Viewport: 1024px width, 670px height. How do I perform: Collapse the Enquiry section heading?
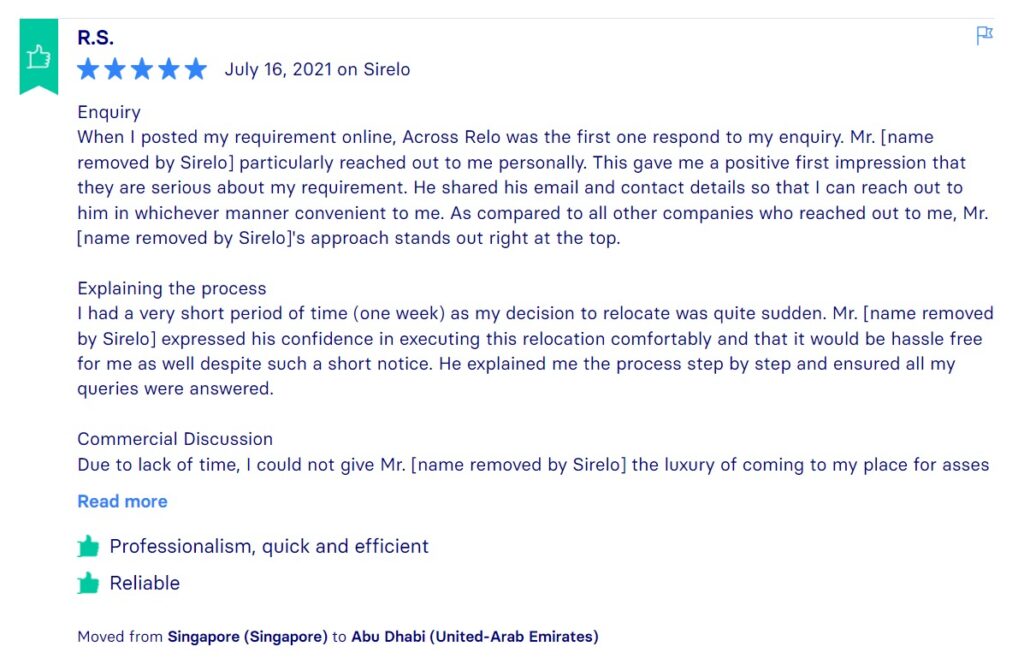click(108, 112)
